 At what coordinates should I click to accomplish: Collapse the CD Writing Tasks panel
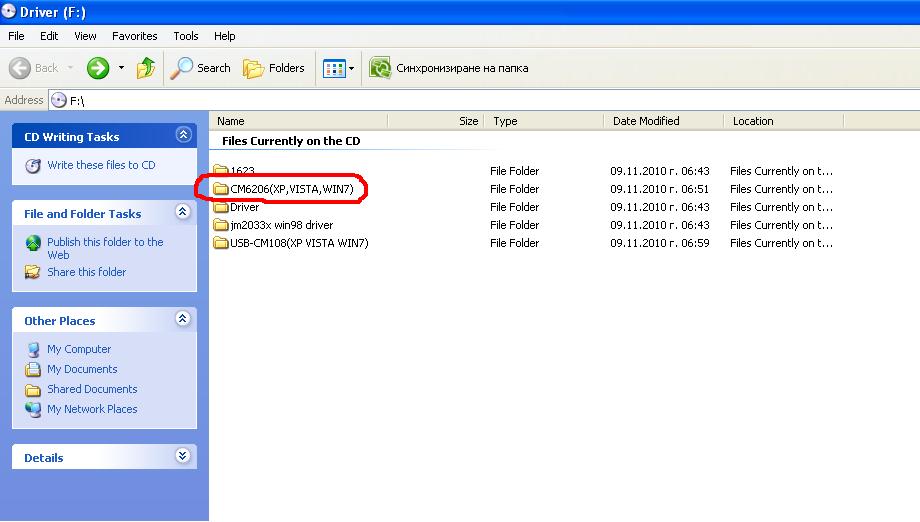pyautogui.click(x=183, y=135)
